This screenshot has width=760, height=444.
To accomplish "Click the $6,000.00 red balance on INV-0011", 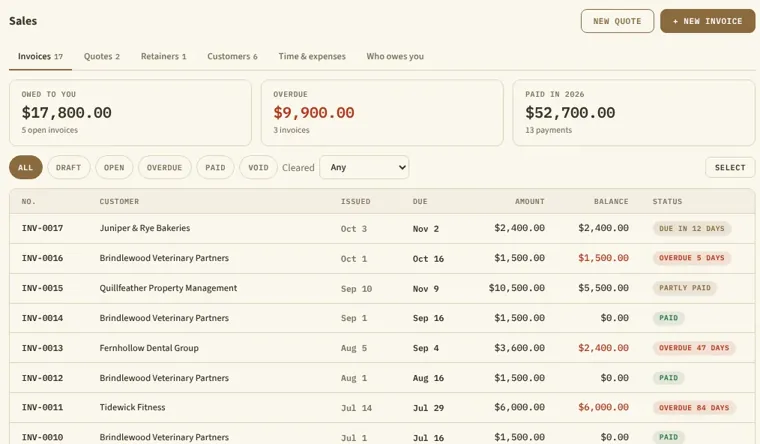I will coord(603,407).
